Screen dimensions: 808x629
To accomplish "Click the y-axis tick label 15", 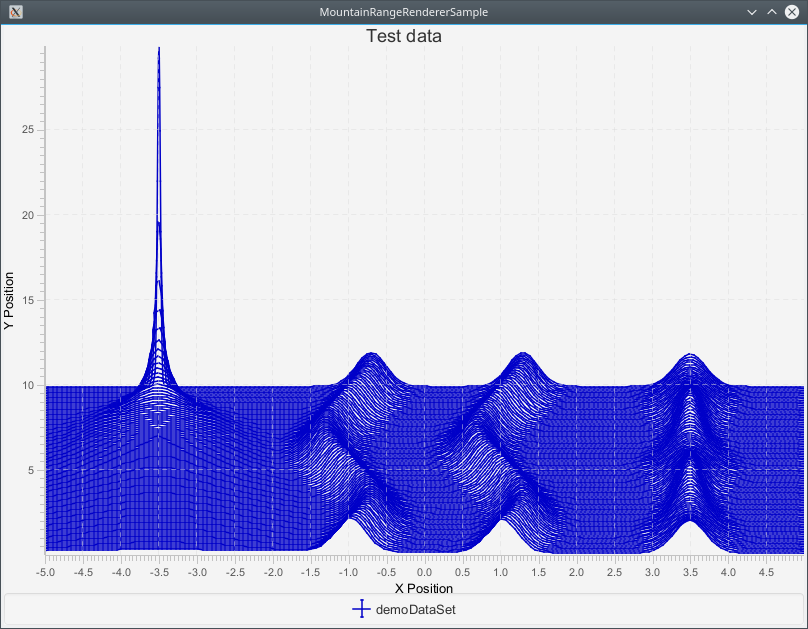I will (x=28, y=300).
